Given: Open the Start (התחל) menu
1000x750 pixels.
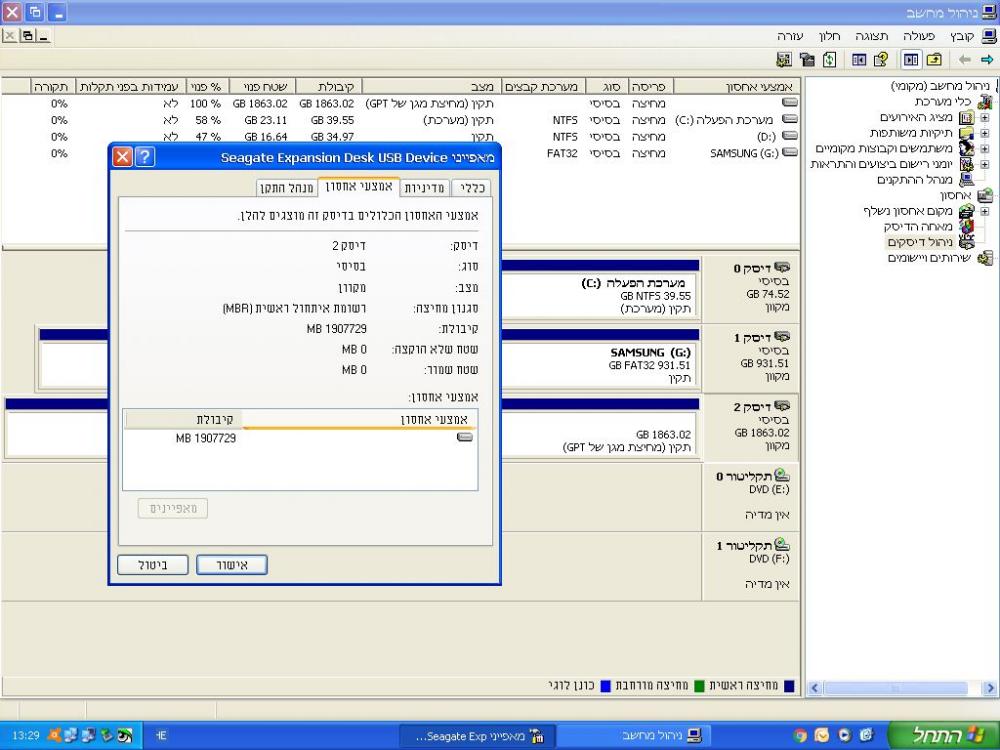Looking at the screenshot, I should coord(943,735).
